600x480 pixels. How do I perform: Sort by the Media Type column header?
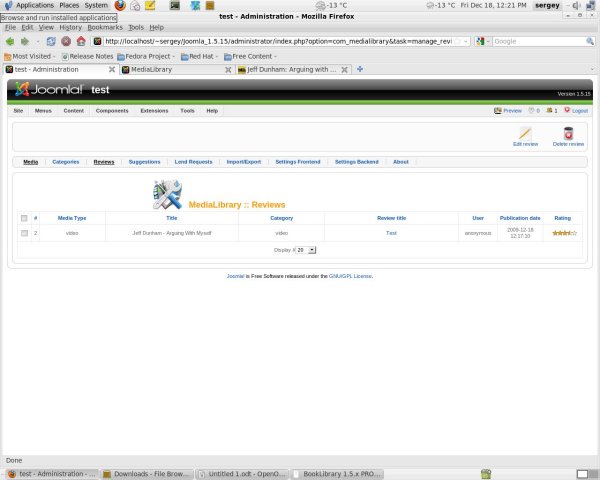(72, 218)
